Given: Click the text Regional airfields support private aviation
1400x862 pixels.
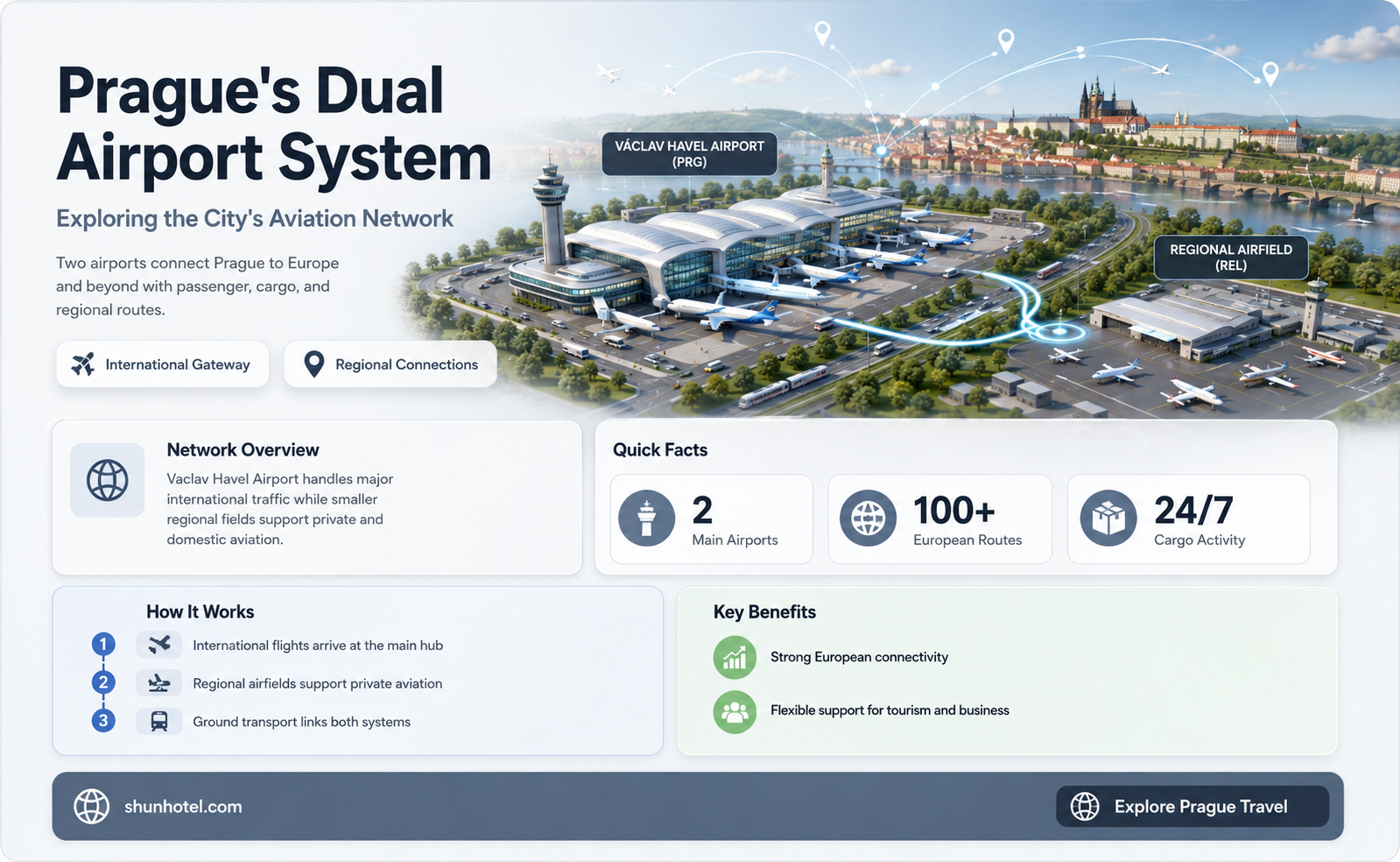Looking at the screenshot, I should 317,683.
